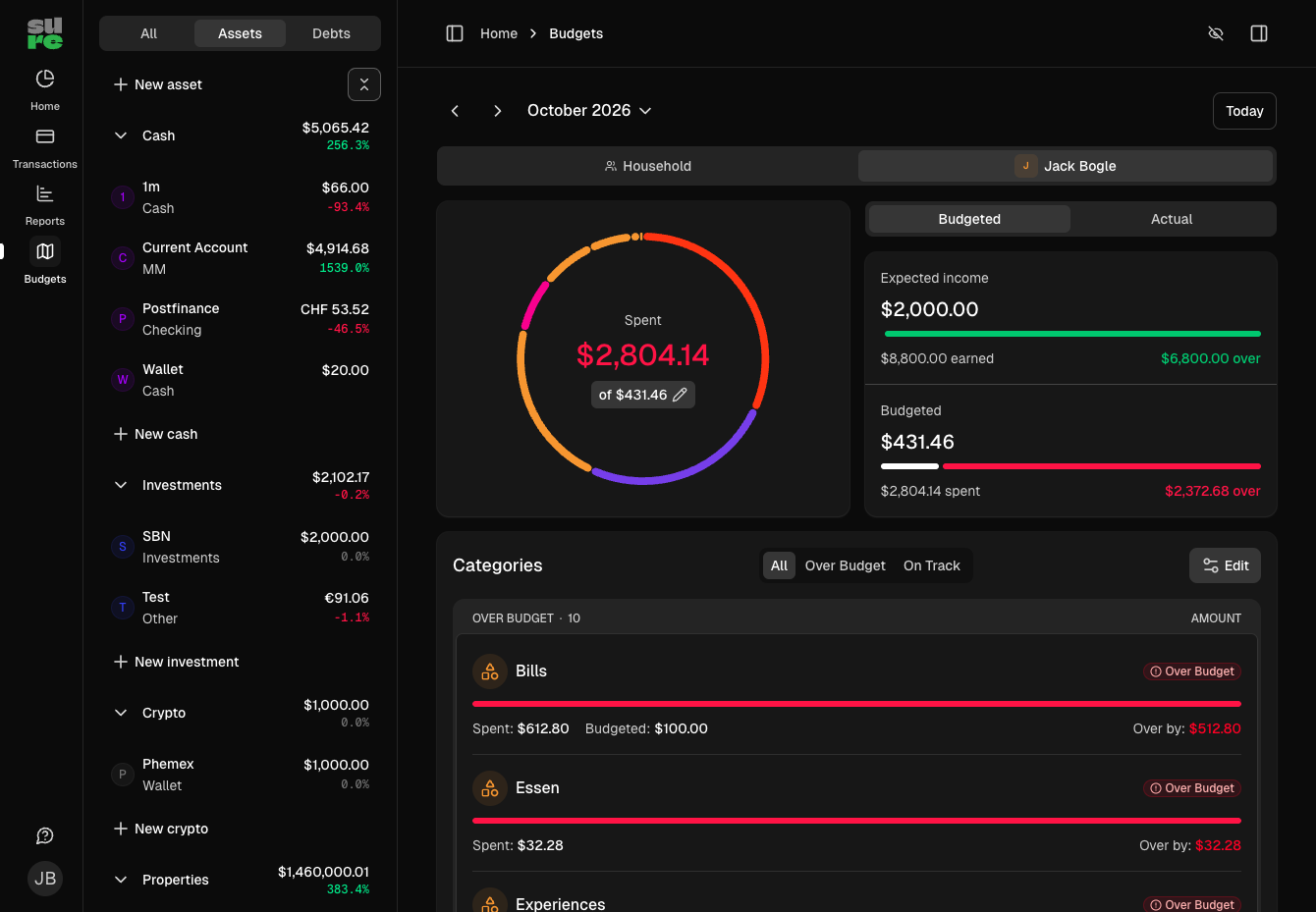Viewport: 1316px width, 912px height.
Task: Click the Bills spending progress bar
Action: 856,704
